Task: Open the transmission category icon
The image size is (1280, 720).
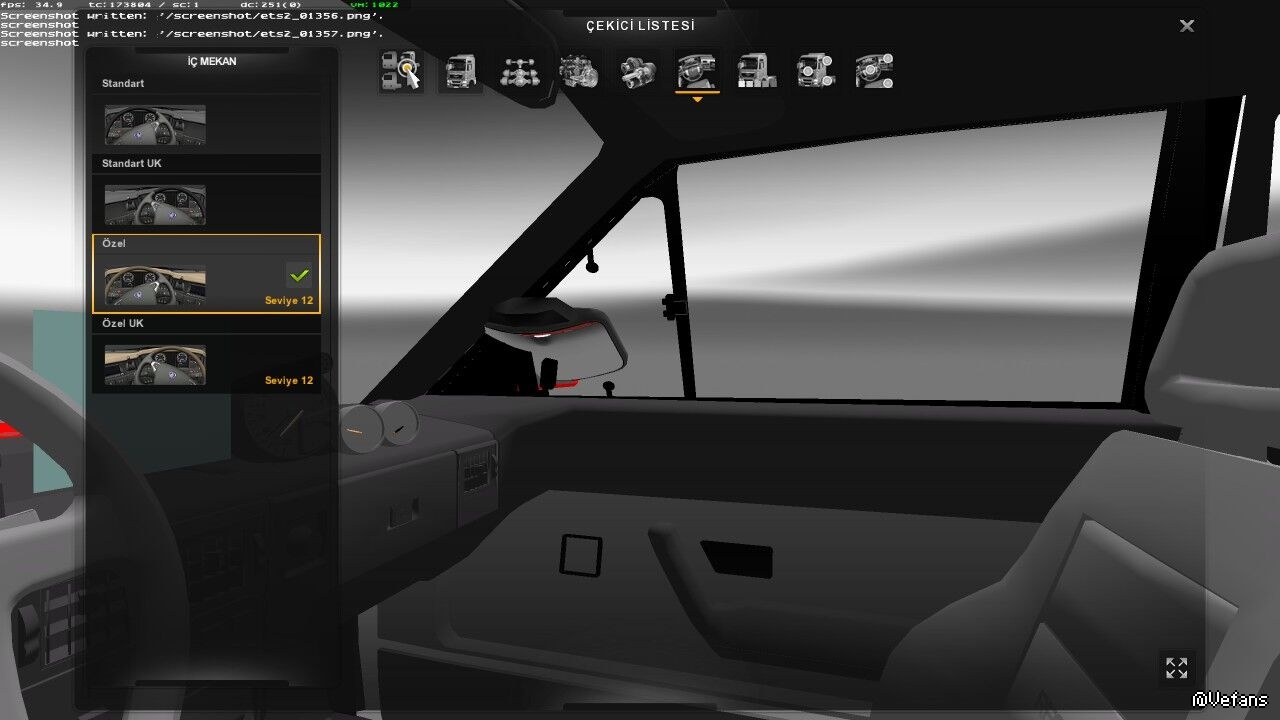Action: pos(638,71)
